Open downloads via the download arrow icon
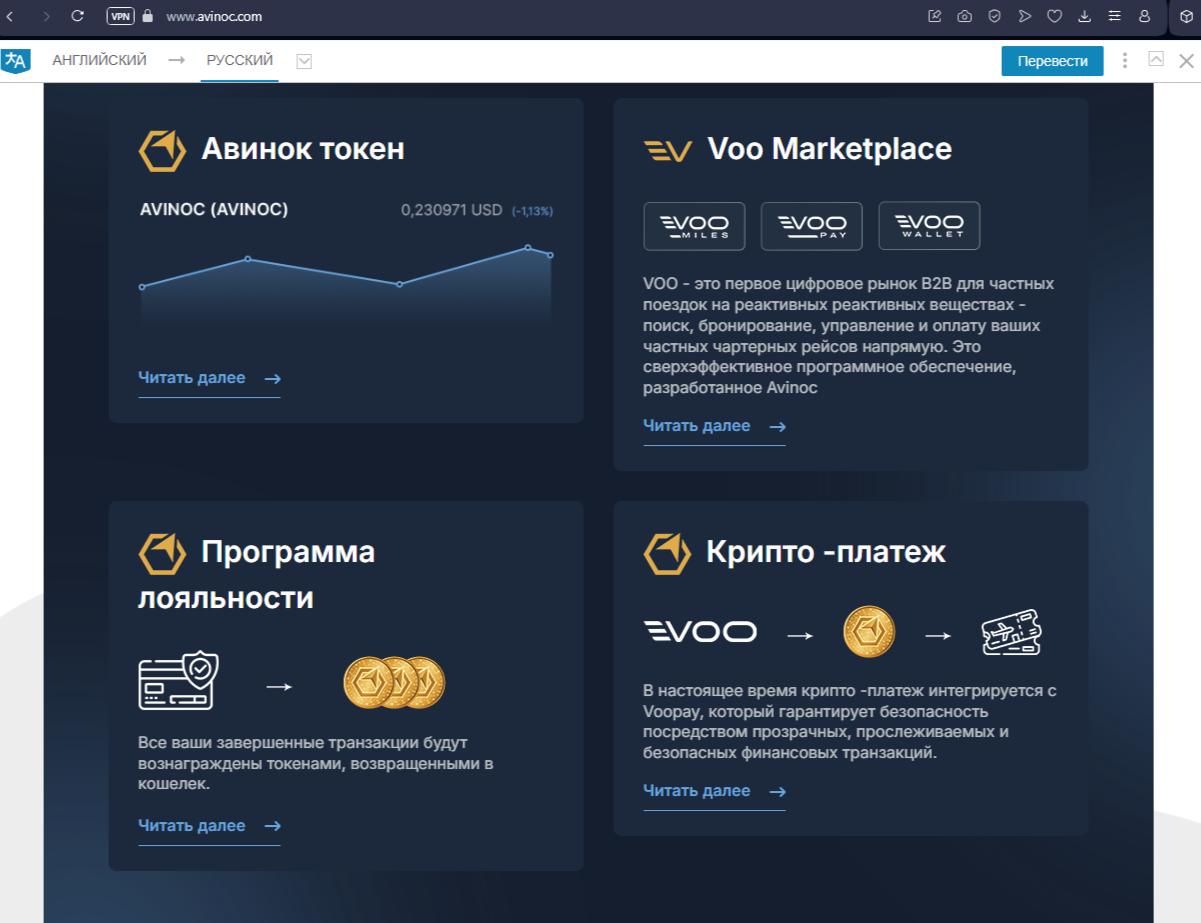The height and width of the screenshot is (923, 1201). [x=1084, y=16]
